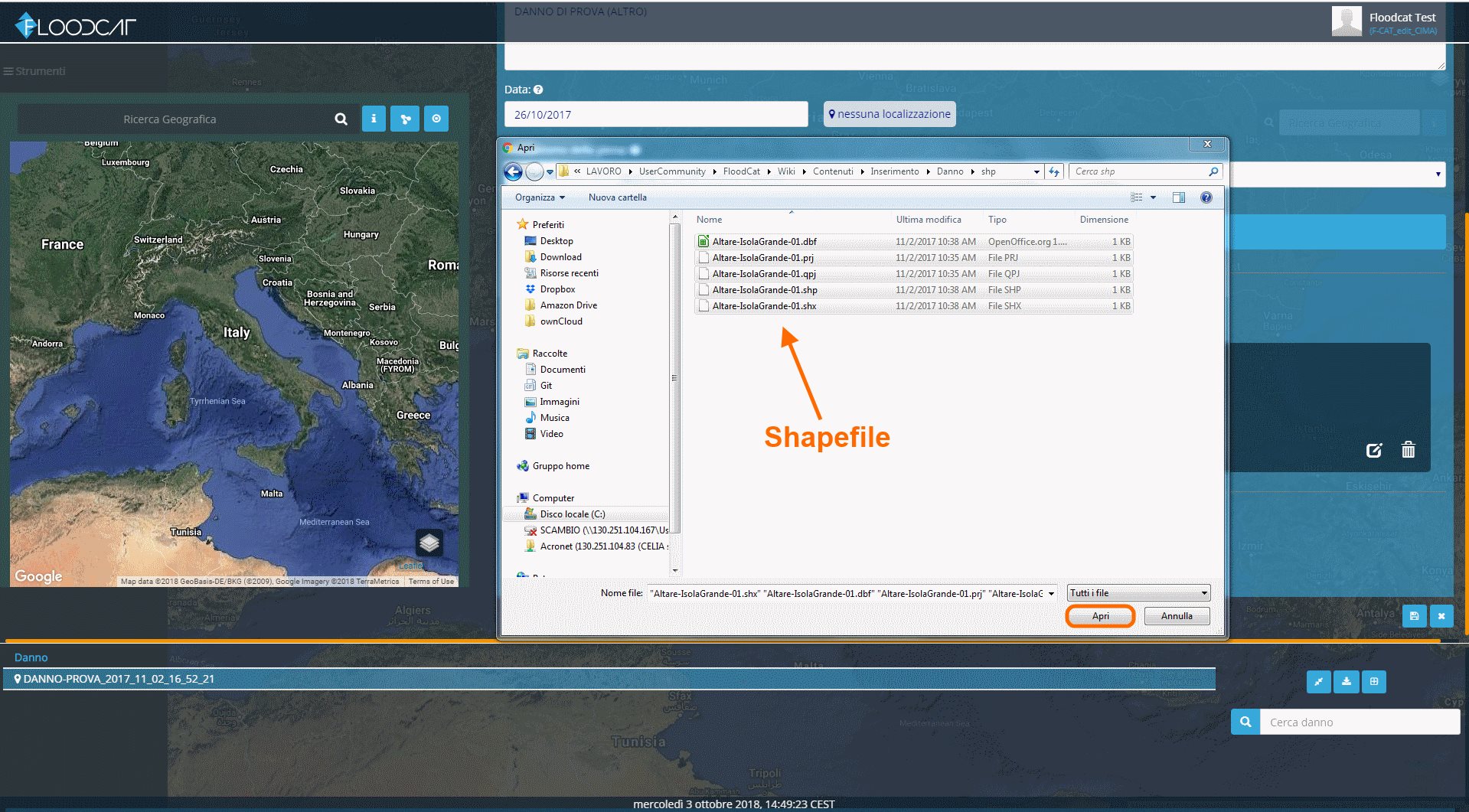Click Nuova cartella in the dialog toolbar
Screen dimensions: 1469x812
tap(617, 197)
